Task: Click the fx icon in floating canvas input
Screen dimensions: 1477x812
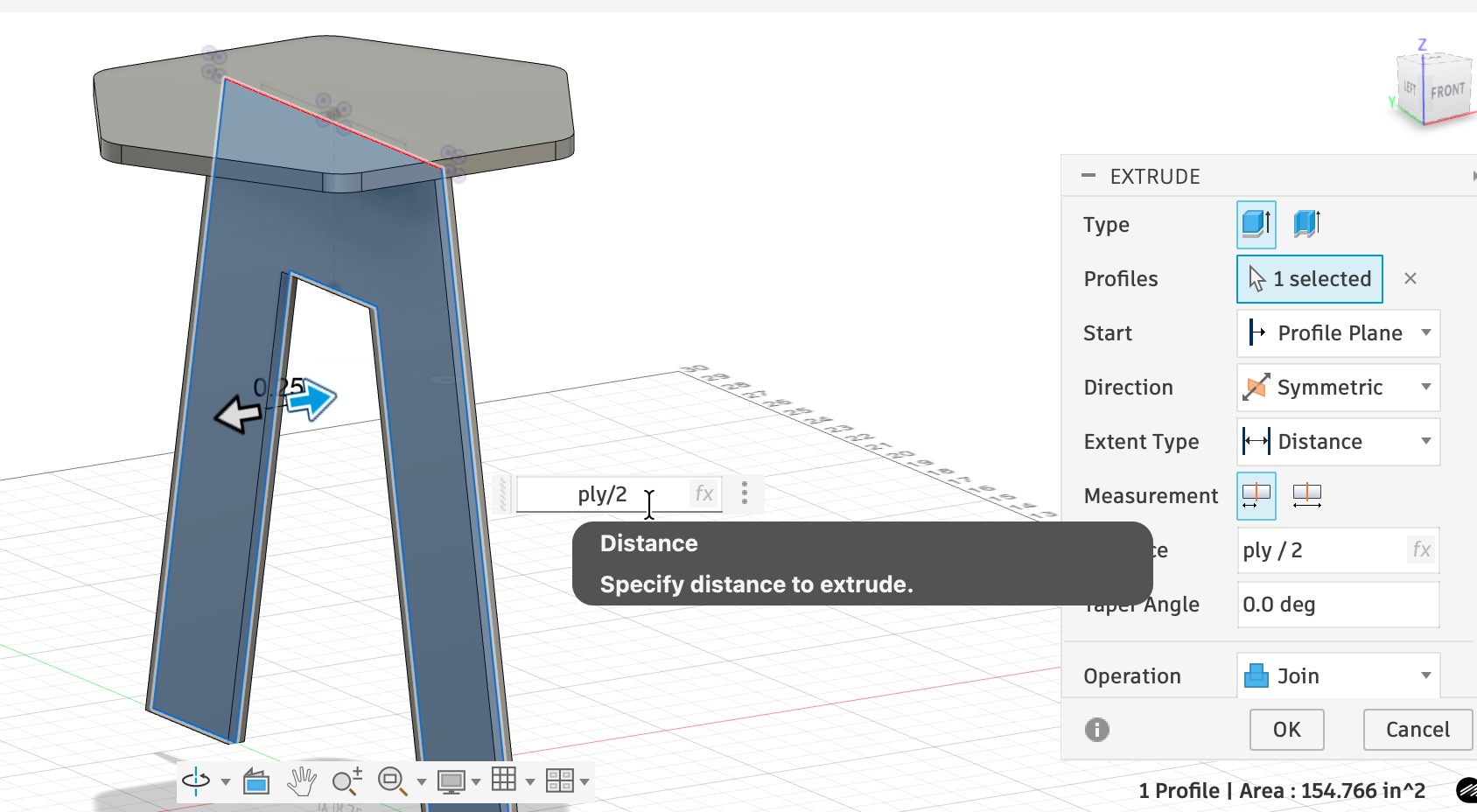Action: coord(704,494)
